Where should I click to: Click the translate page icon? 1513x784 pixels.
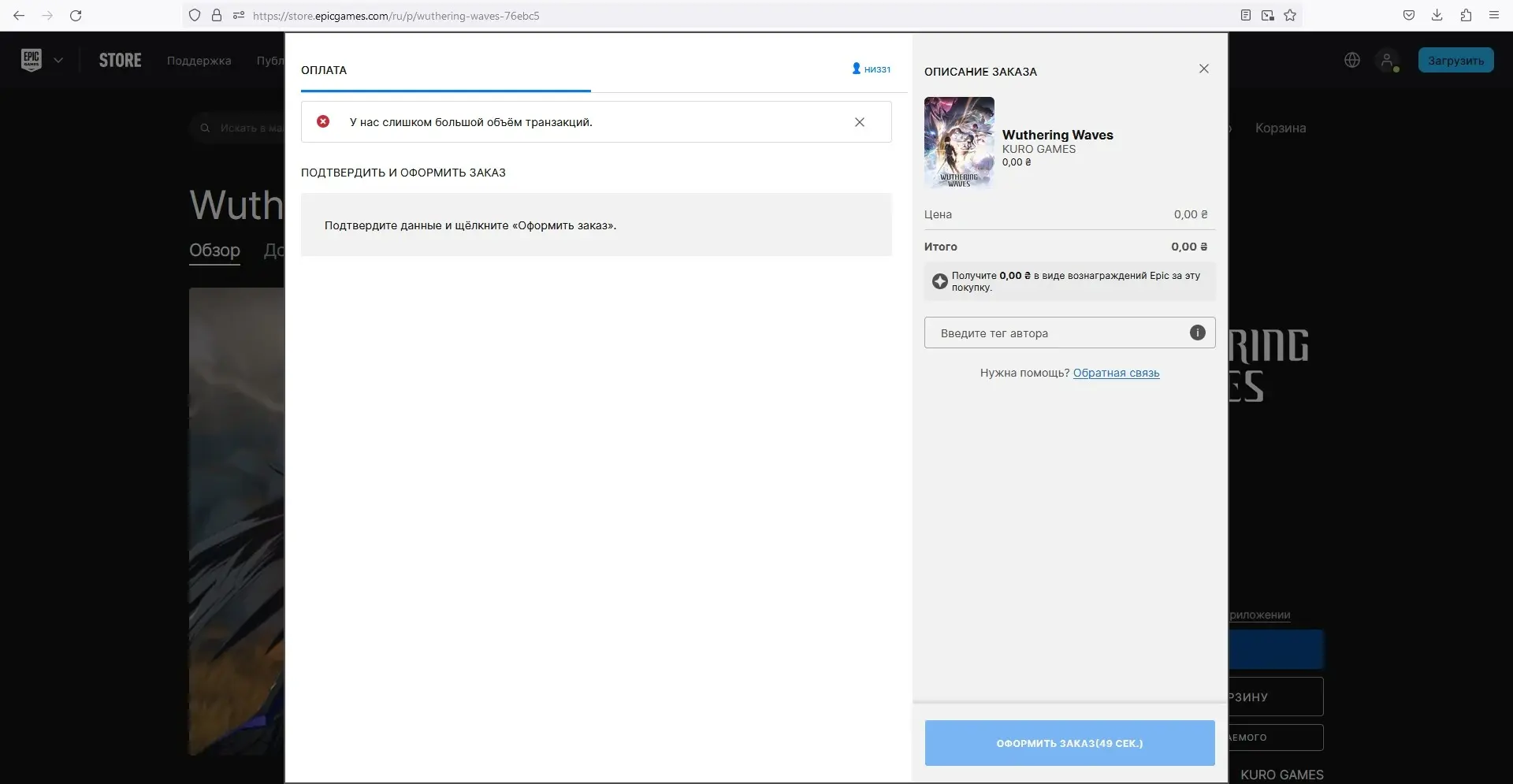coord(1268,15)
